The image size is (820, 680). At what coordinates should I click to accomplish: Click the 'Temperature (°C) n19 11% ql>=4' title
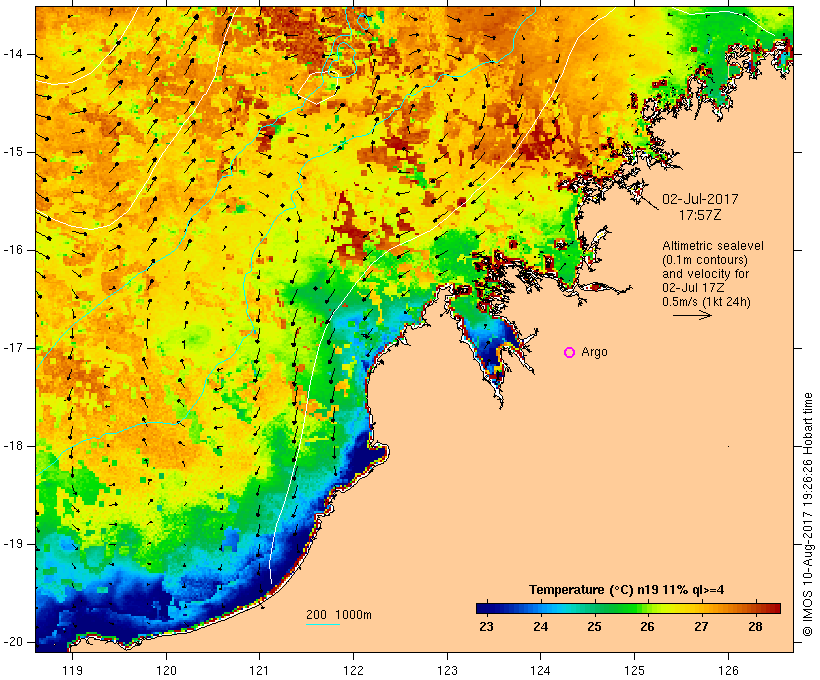[x=627, y=590]
